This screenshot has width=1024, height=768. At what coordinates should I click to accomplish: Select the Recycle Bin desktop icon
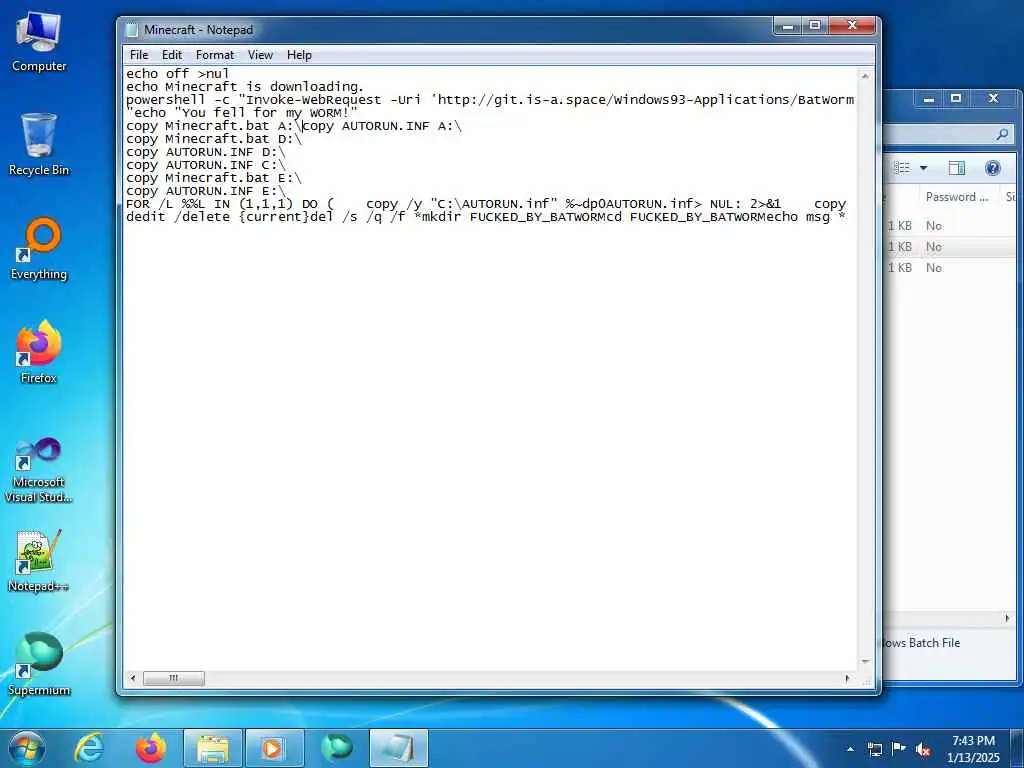[39, 145]
